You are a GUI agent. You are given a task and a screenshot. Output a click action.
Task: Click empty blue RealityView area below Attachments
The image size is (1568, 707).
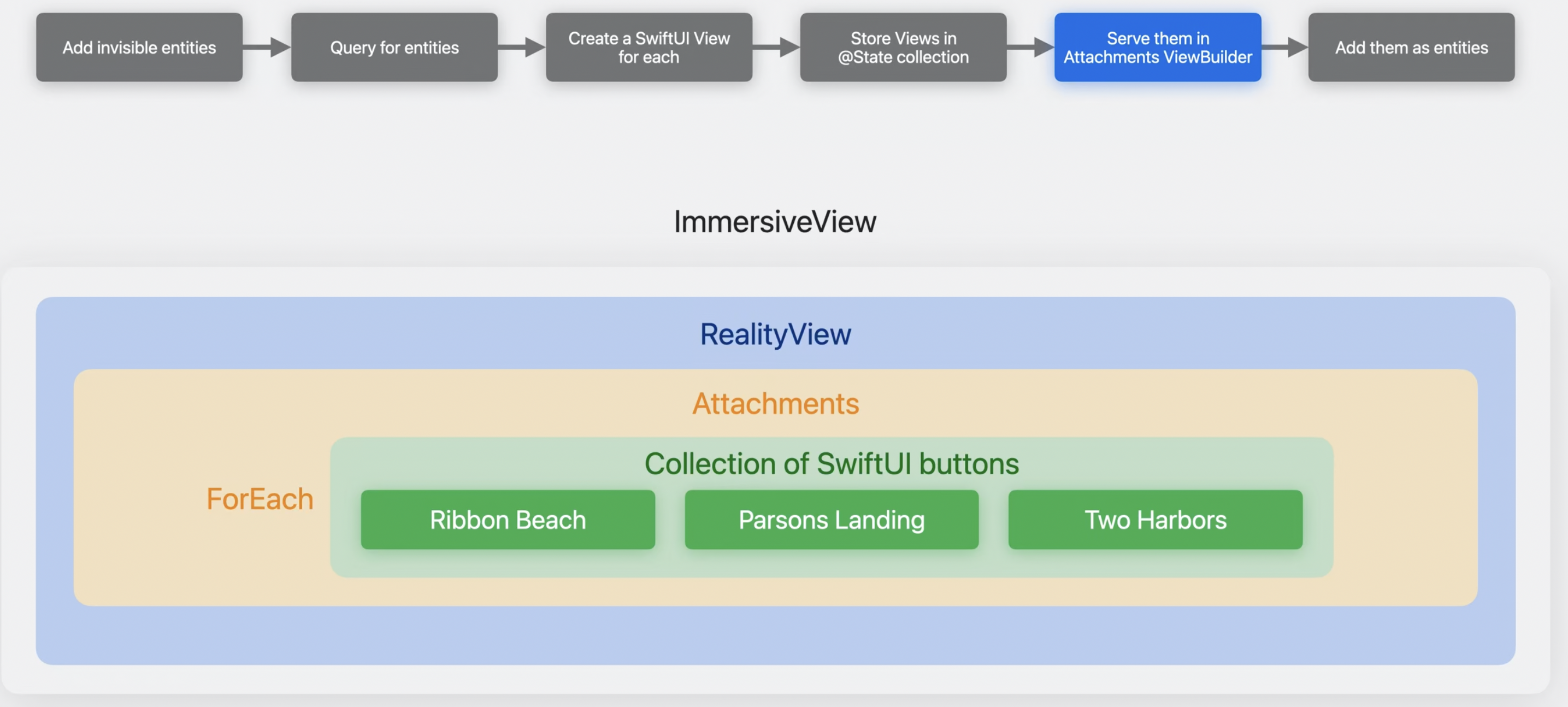coord(775,635)
